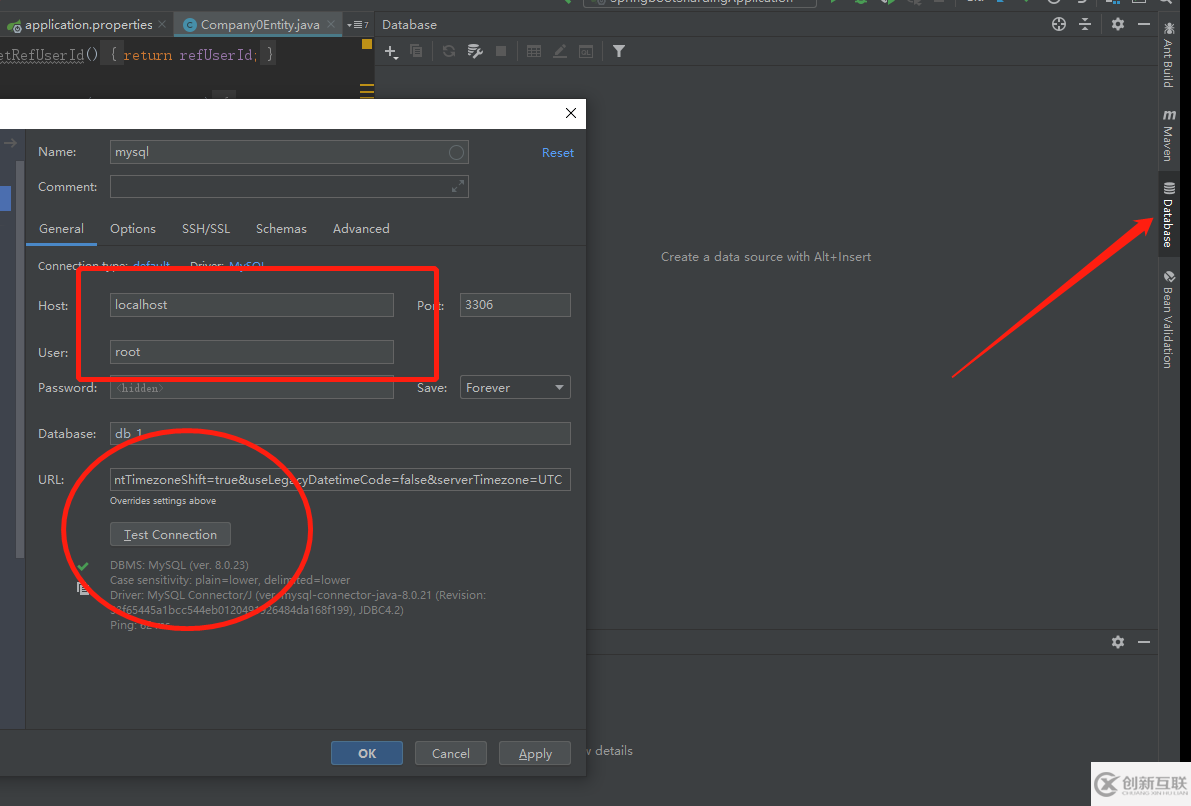This screenshot has width=1191, height=806.
Task: Hide the lower panel with minus icon
Action: (1144, 642)
